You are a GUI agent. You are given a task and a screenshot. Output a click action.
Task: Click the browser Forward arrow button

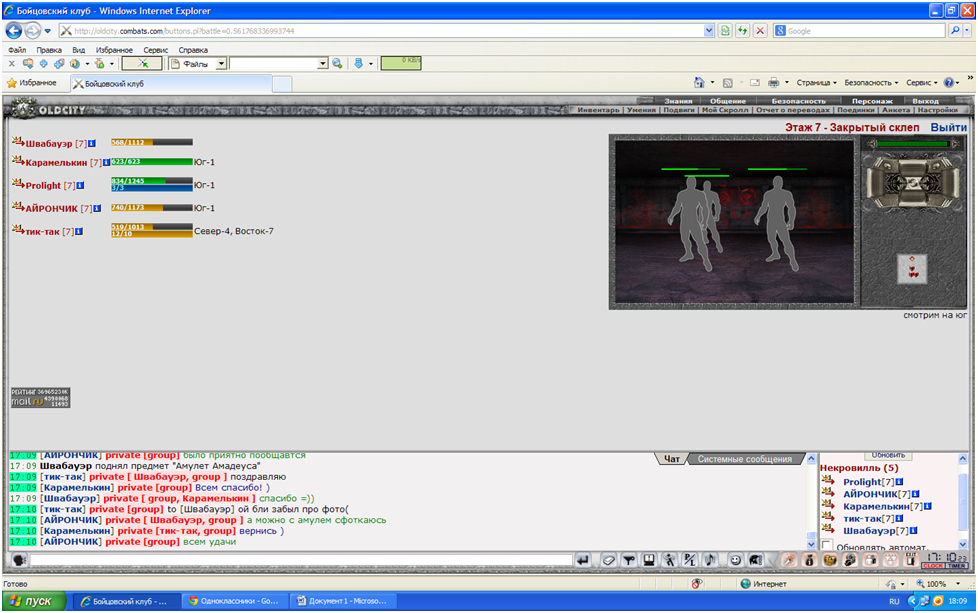click(32, 31)
